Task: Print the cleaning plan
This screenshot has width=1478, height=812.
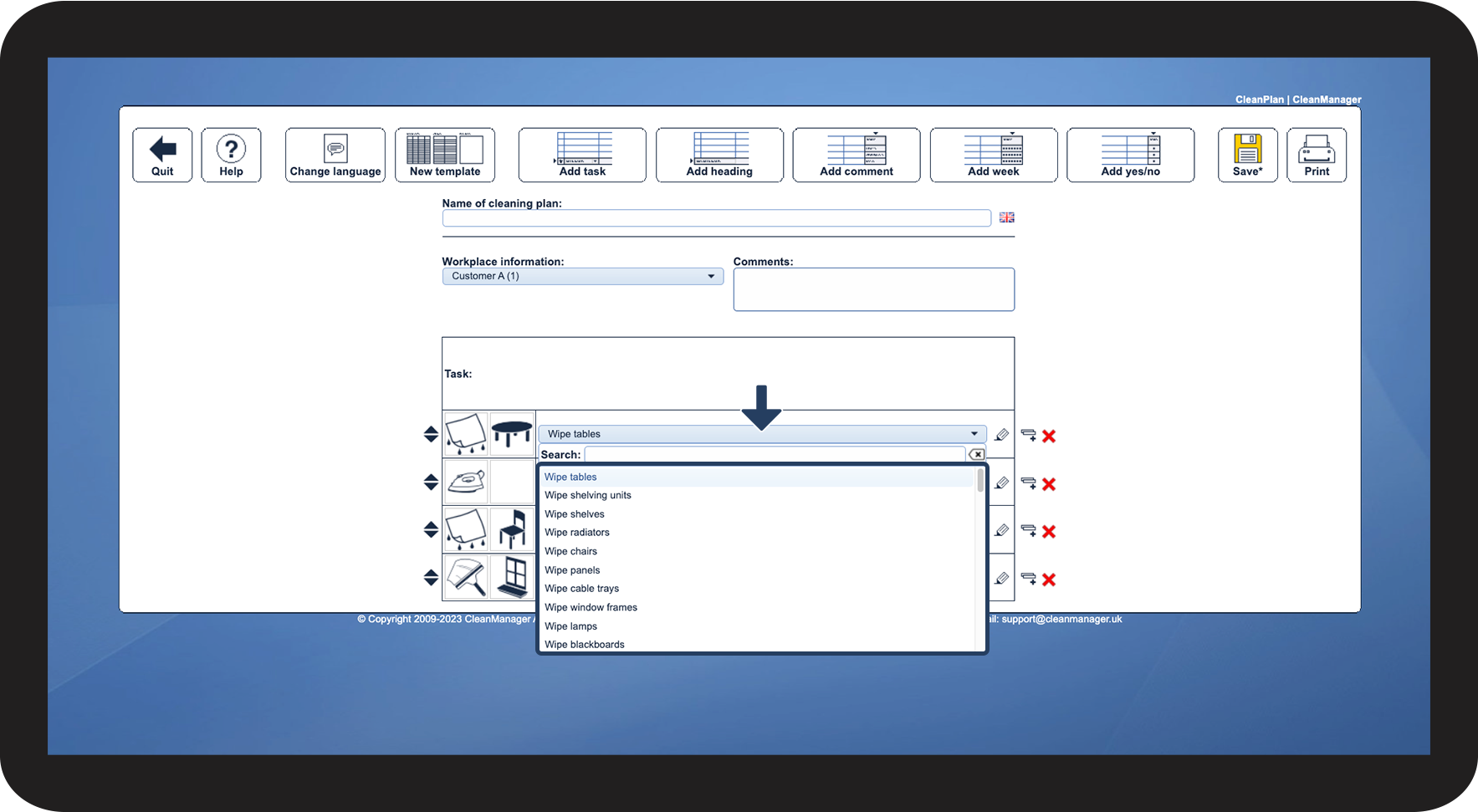Action: tap(1317, 155)
